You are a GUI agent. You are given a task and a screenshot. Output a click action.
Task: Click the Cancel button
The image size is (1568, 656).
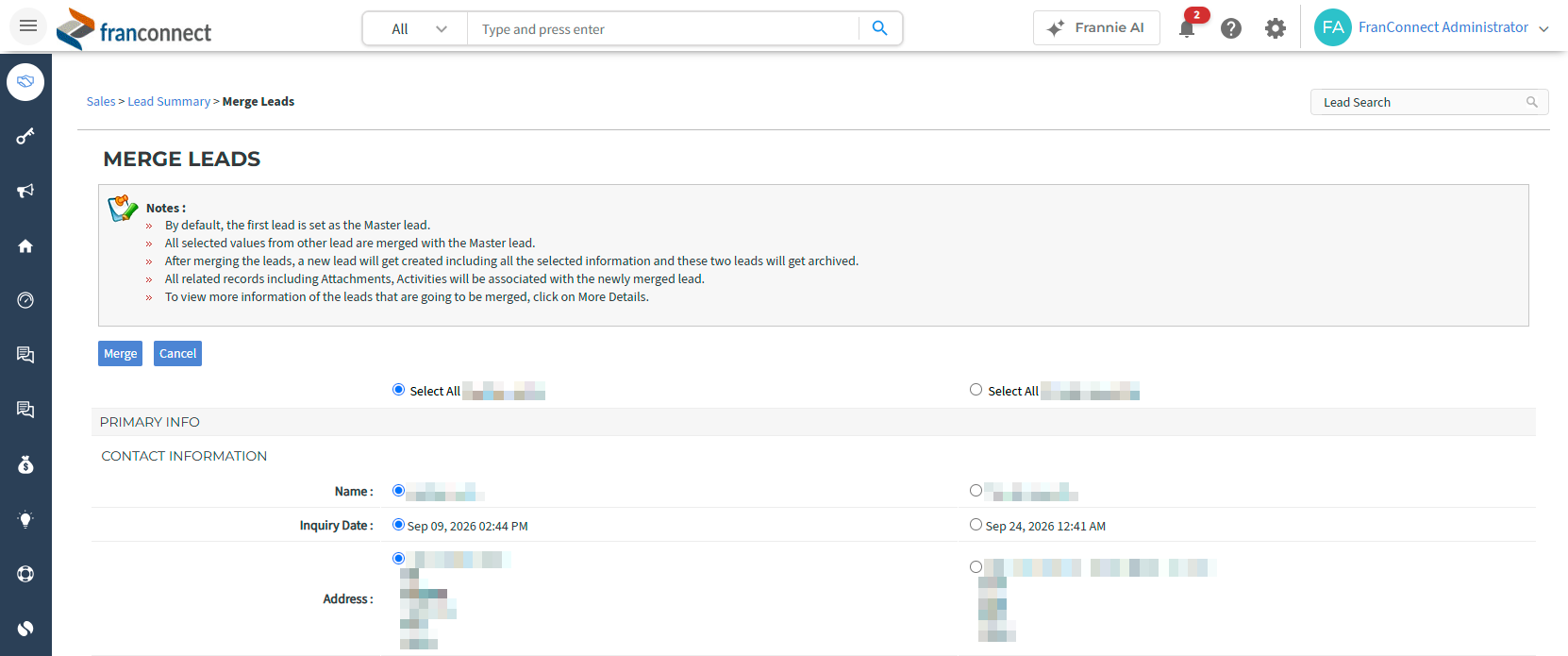click(177, 354)
